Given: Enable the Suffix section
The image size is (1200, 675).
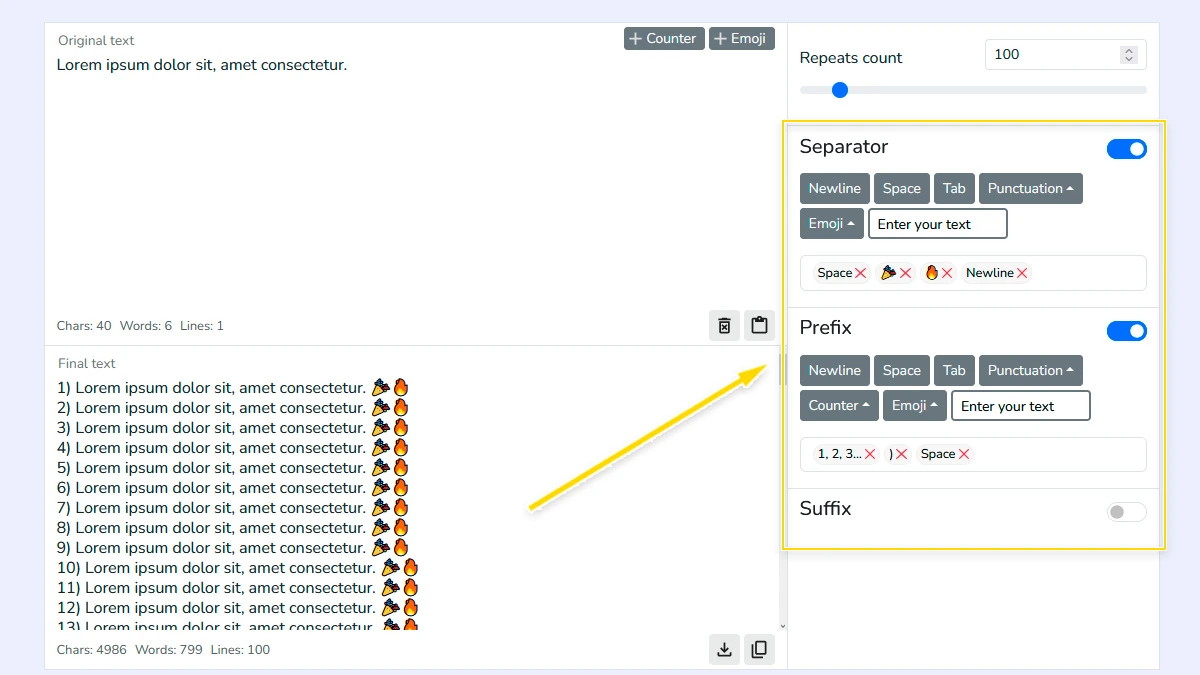Looking at the screenshot, I should pos(1126,511).
